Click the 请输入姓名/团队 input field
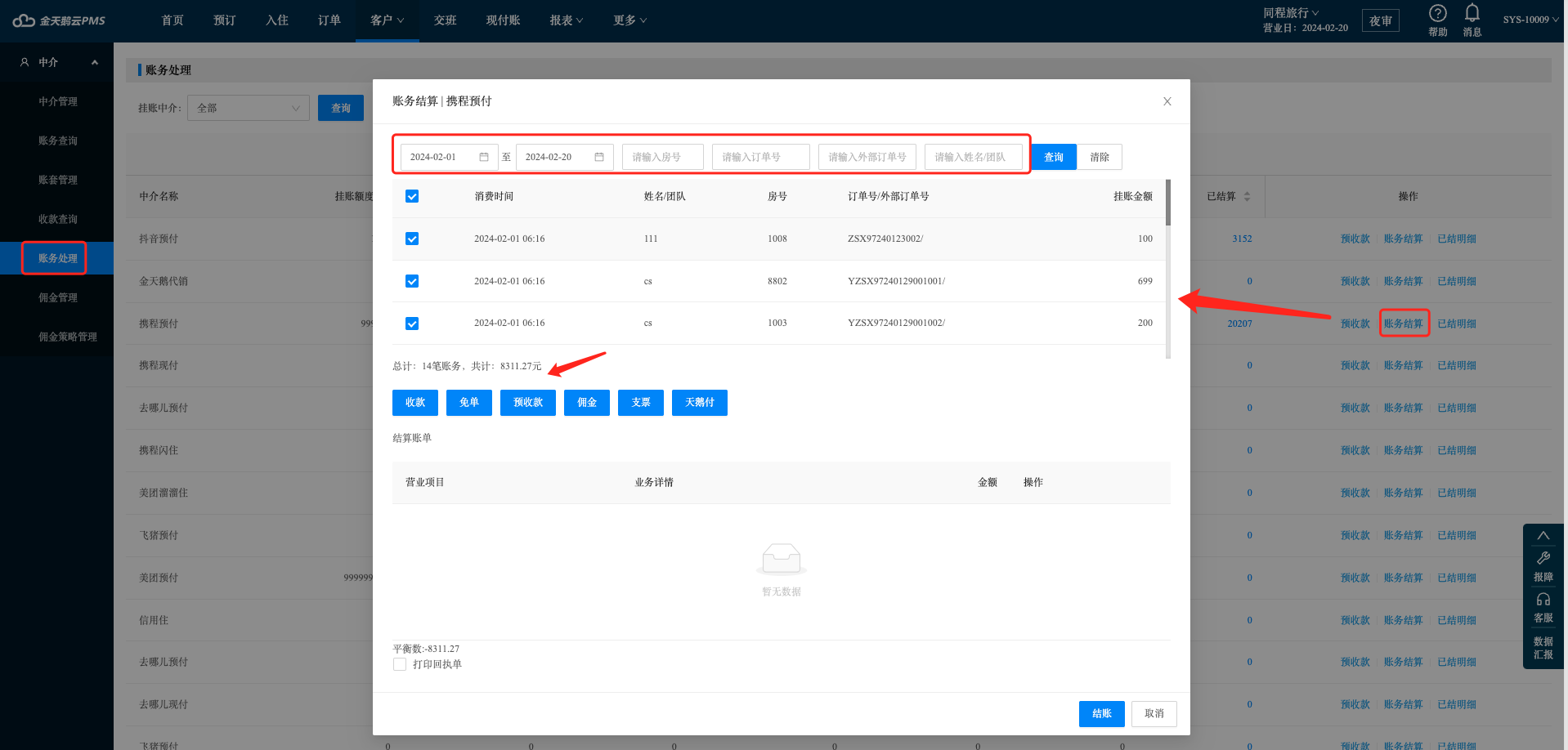The width and height of the screenshot is (1568, 750). click(974, 157)
